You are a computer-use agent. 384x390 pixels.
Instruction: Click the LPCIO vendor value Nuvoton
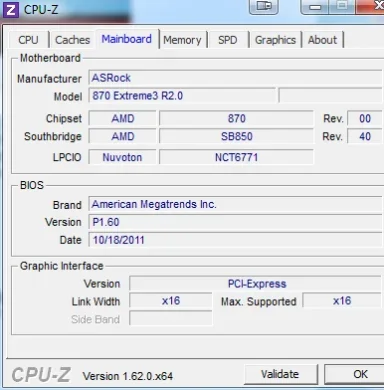coord(122,157)
